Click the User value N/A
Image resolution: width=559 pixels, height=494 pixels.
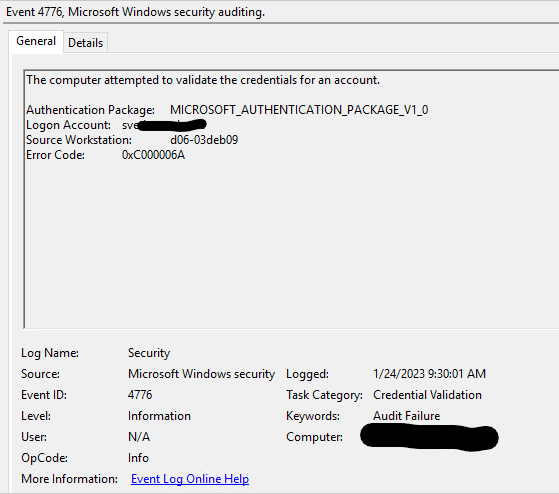pyautogui.click(x=139, y=437)
